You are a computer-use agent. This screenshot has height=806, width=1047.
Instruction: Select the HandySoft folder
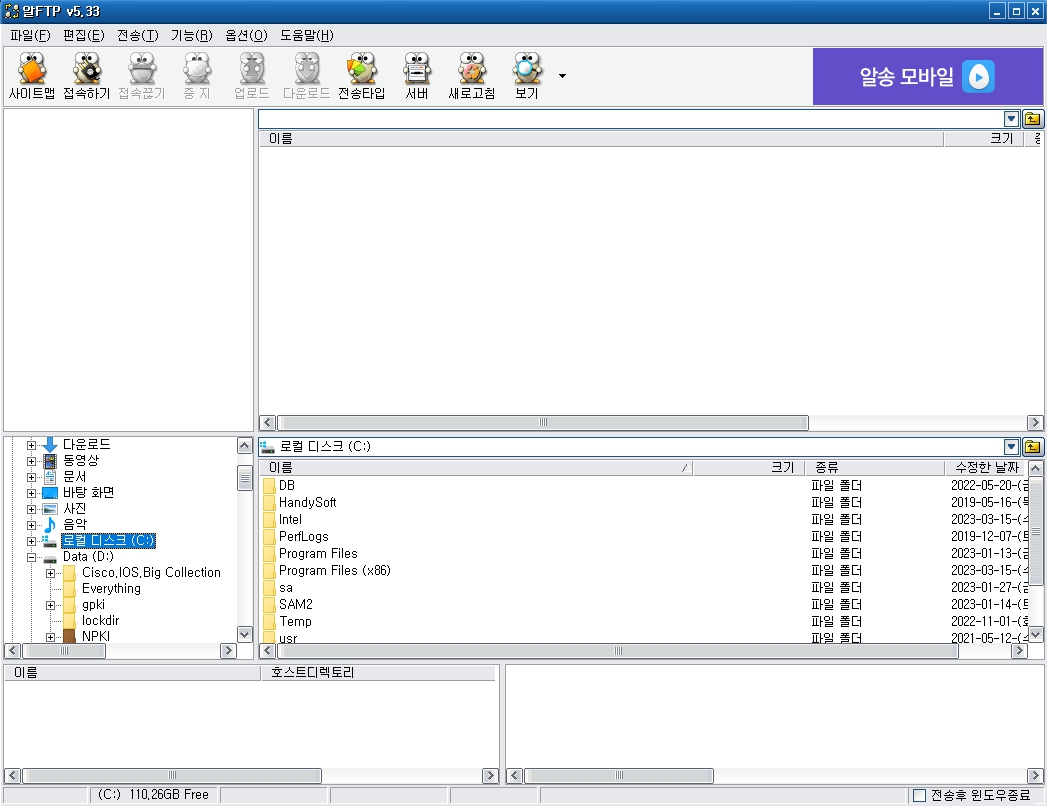pyautogui.click(x=307, y=502)
